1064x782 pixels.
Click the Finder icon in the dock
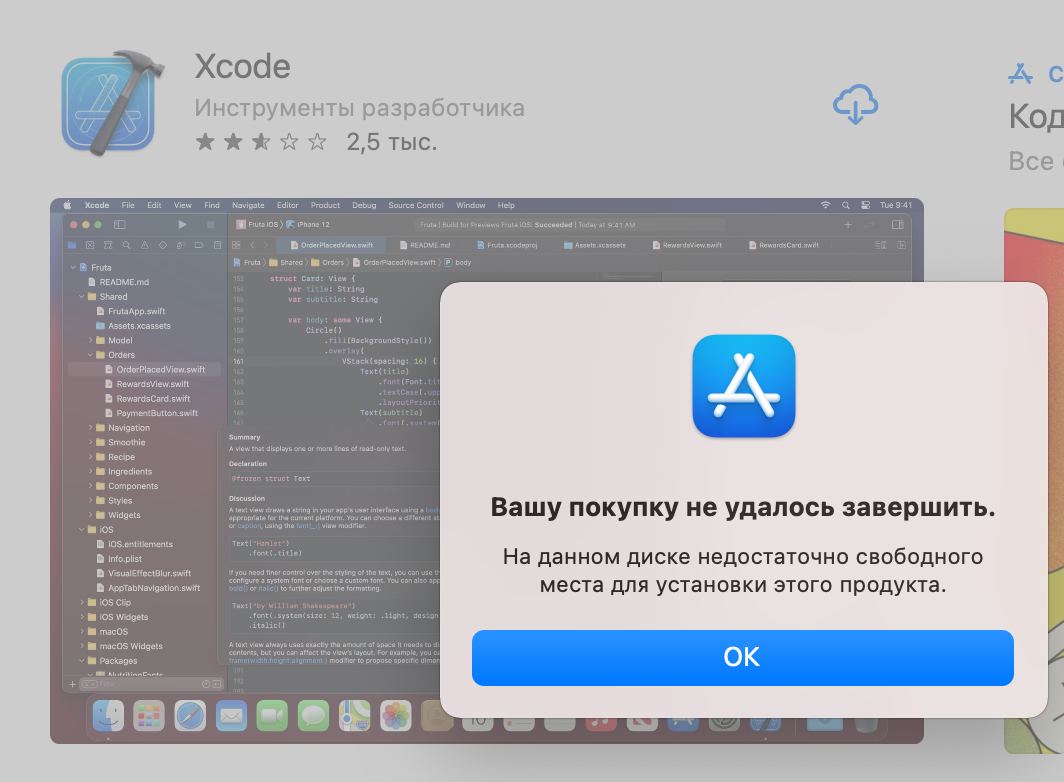[109, 715]
